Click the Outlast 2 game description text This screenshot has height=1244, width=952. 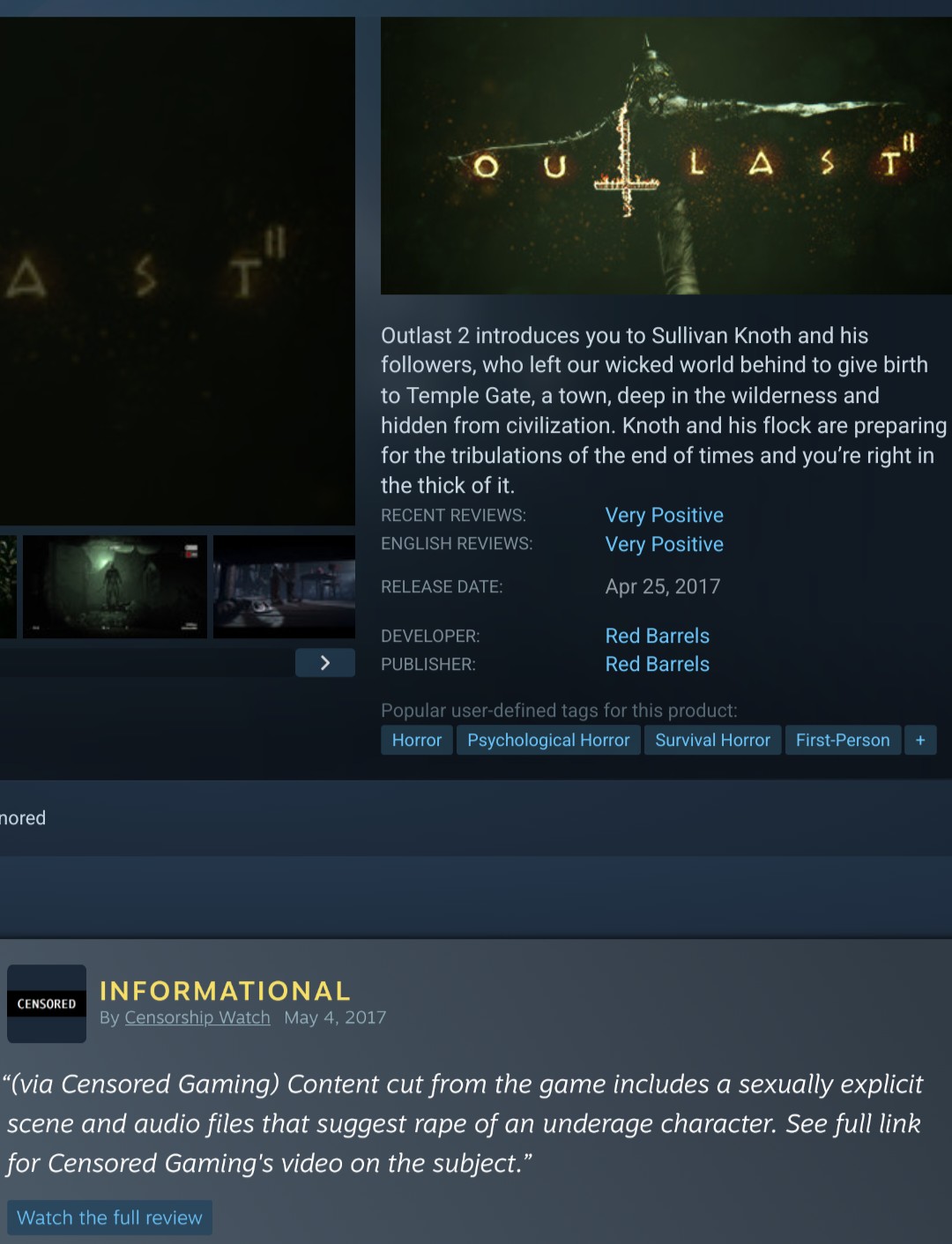[664, 410]
